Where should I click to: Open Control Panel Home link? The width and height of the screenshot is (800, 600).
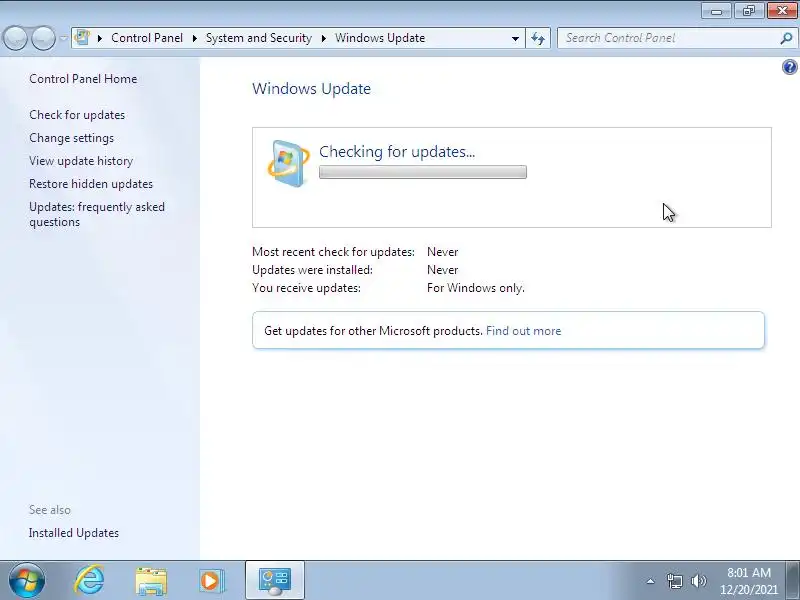coord(83,79)
